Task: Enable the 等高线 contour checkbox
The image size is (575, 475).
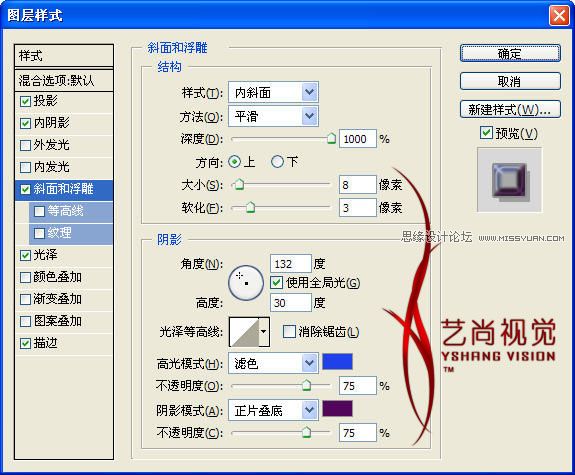Action: click(x=39, y=211)
